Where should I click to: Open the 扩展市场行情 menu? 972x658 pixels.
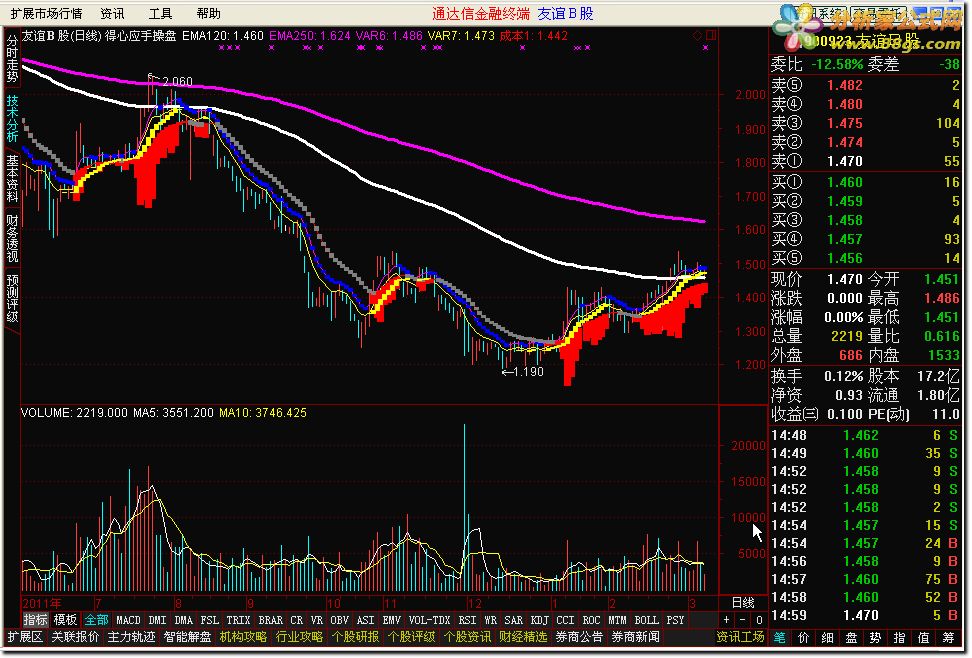[46, 13]
